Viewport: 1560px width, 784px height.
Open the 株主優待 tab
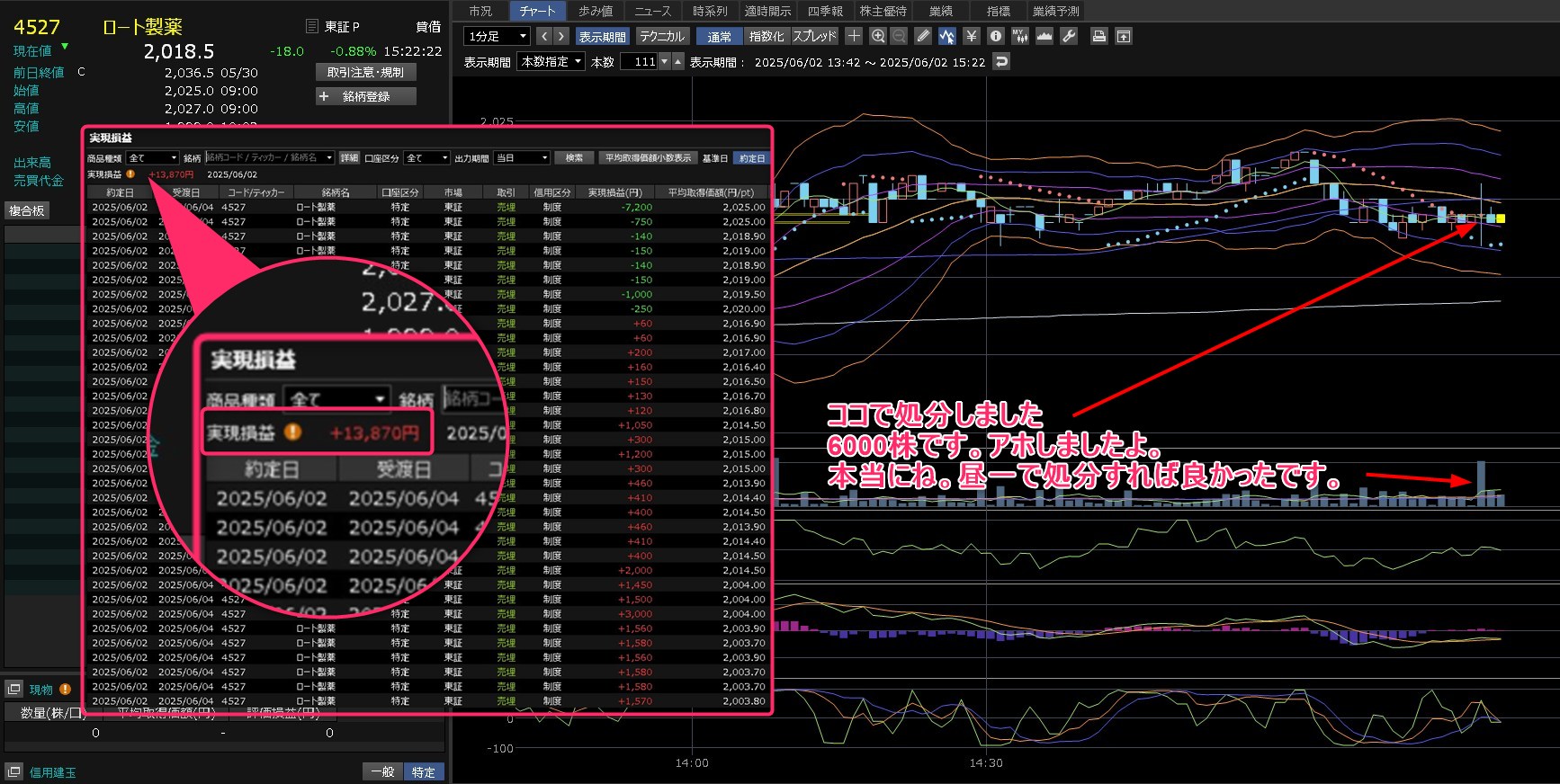(x=883, y=11)
